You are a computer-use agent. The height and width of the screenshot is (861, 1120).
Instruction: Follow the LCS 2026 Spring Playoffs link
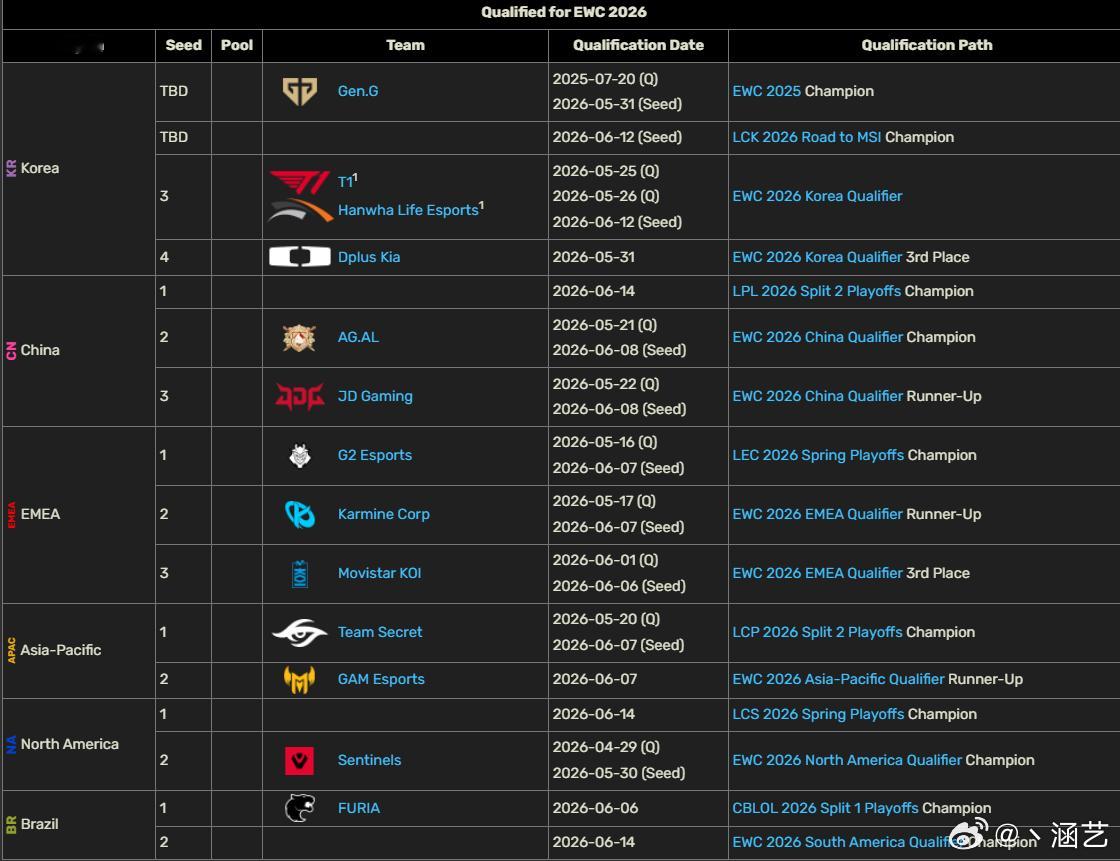pos(818,715)
